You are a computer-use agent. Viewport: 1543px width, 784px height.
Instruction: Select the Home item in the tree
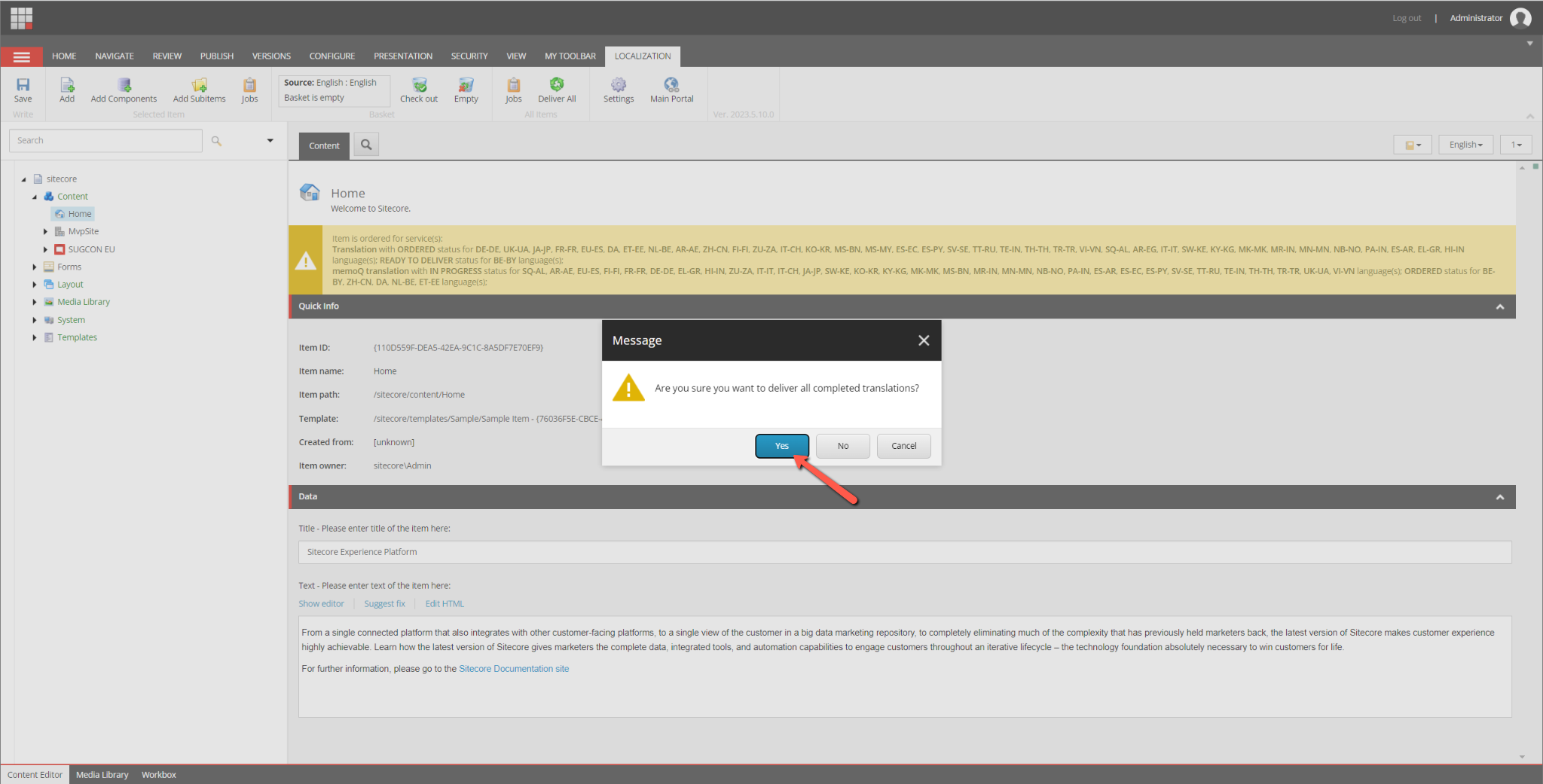pos(74,214)
